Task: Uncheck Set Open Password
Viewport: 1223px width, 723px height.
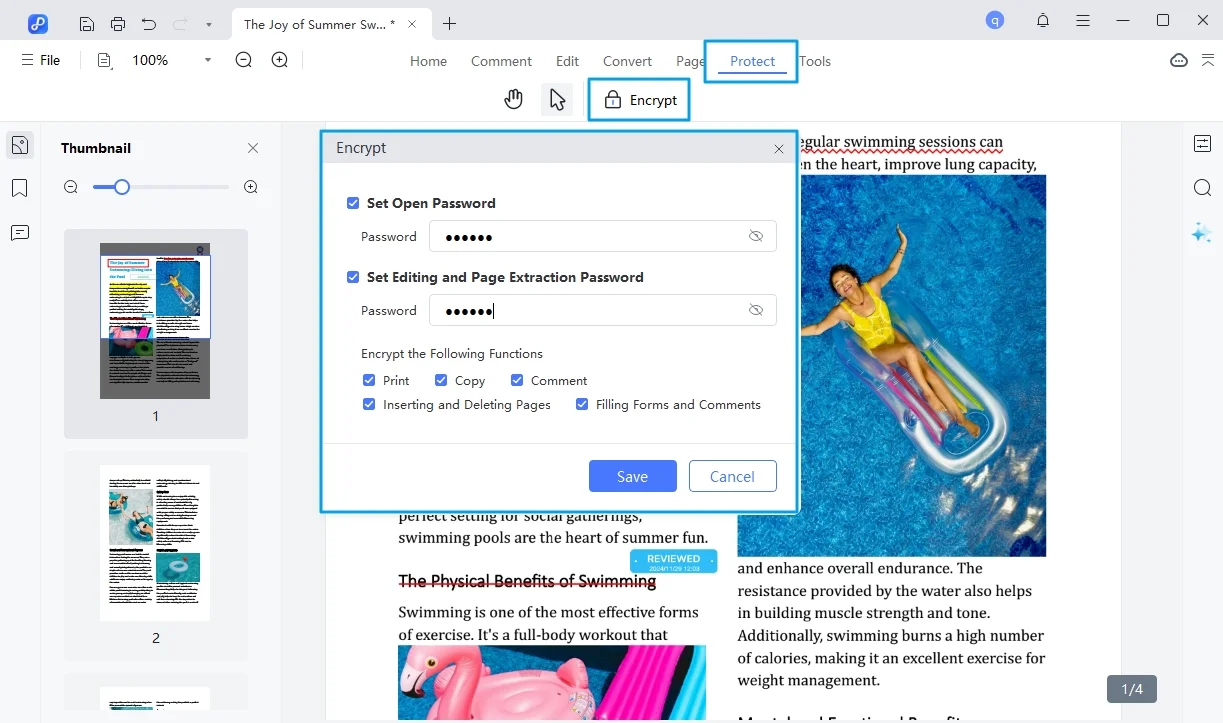Action: [x=353, y=203]
